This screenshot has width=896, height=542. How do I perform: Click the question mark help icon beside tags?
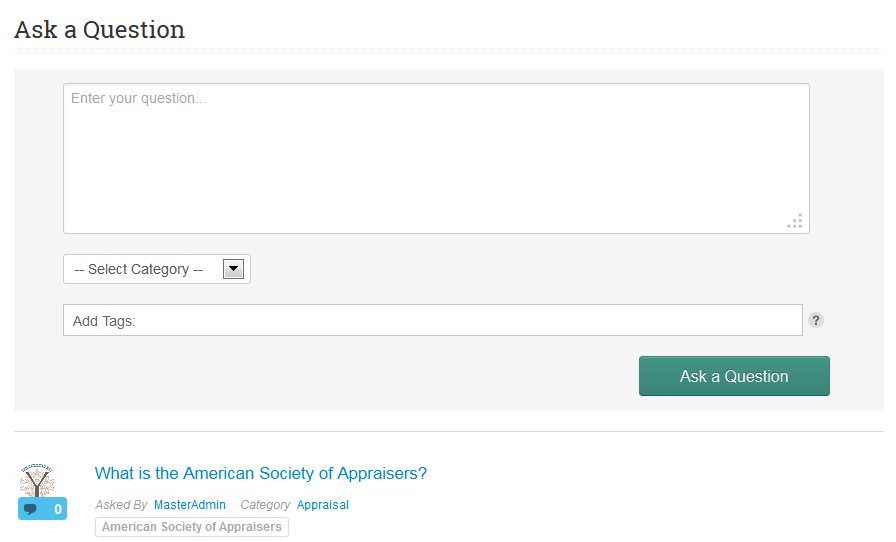click(x=815, y=320)
